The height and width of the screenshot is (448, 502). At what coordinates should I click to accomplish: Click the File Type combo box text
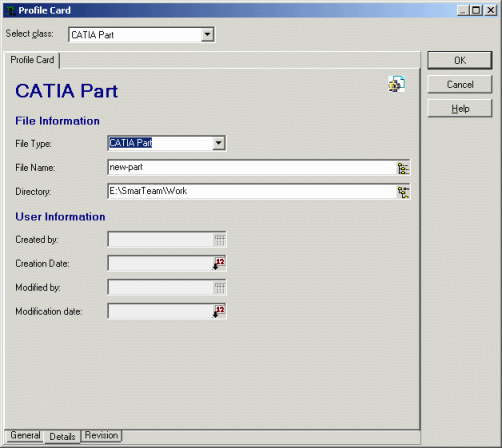(131, 143)
